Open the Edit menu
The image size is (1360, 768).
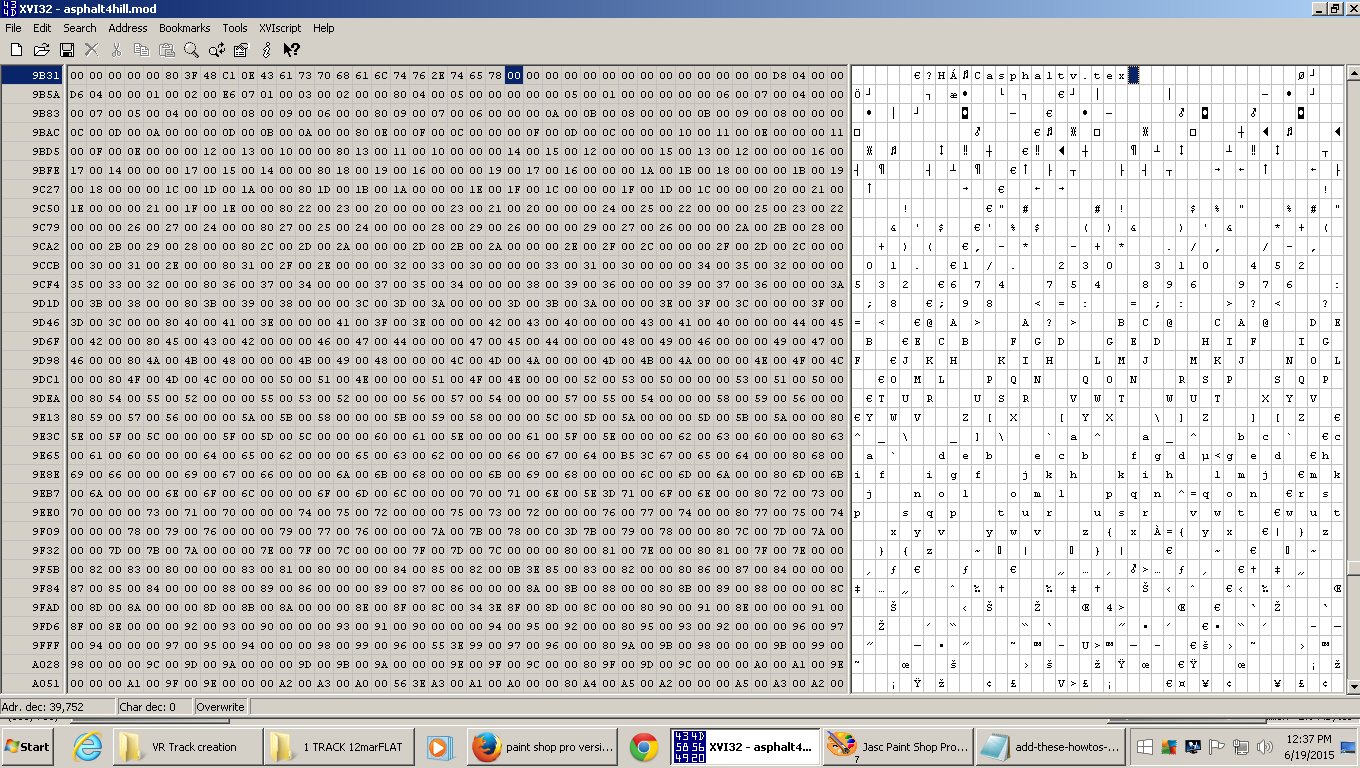(x=42, y=28)
